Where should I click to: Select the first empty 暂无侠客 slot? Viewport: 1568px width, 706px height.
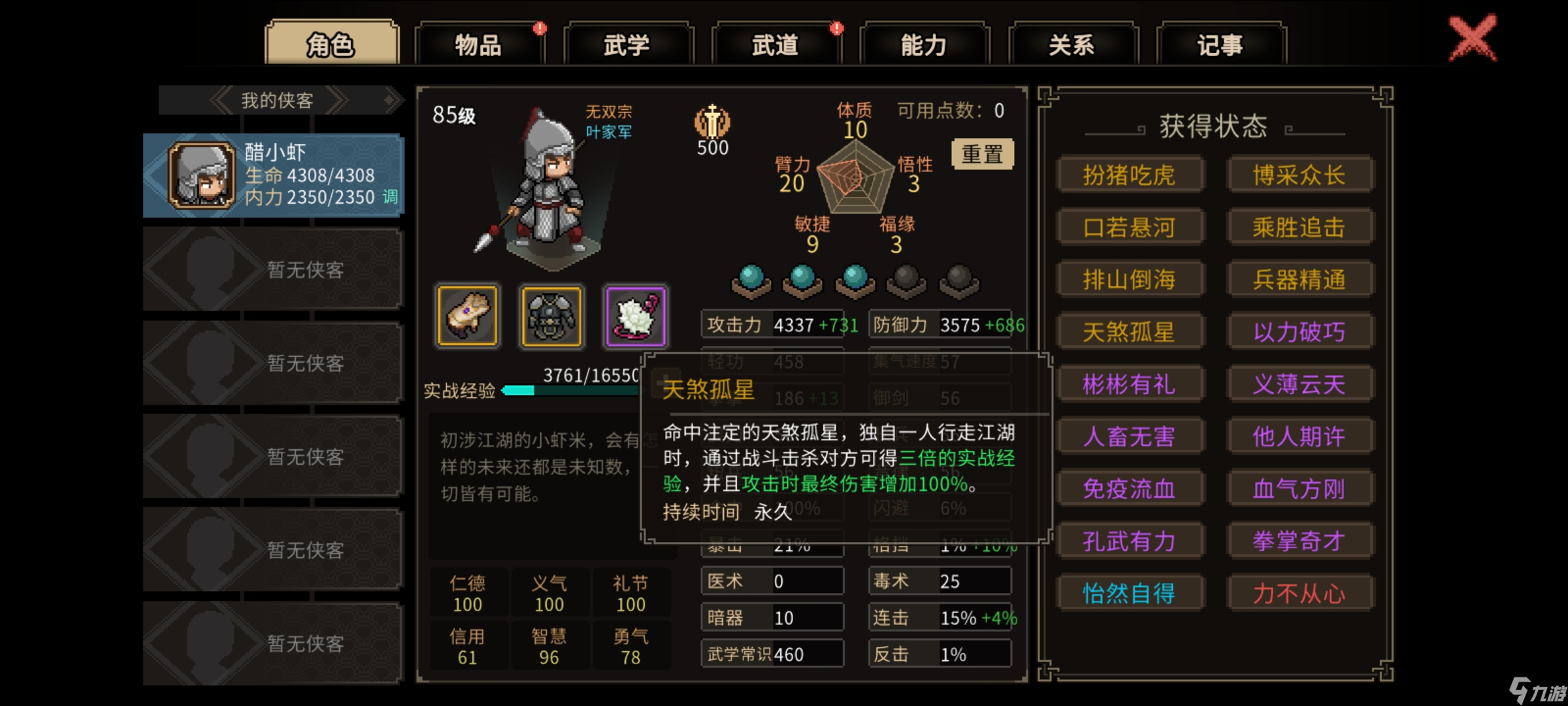pos(273,269)
